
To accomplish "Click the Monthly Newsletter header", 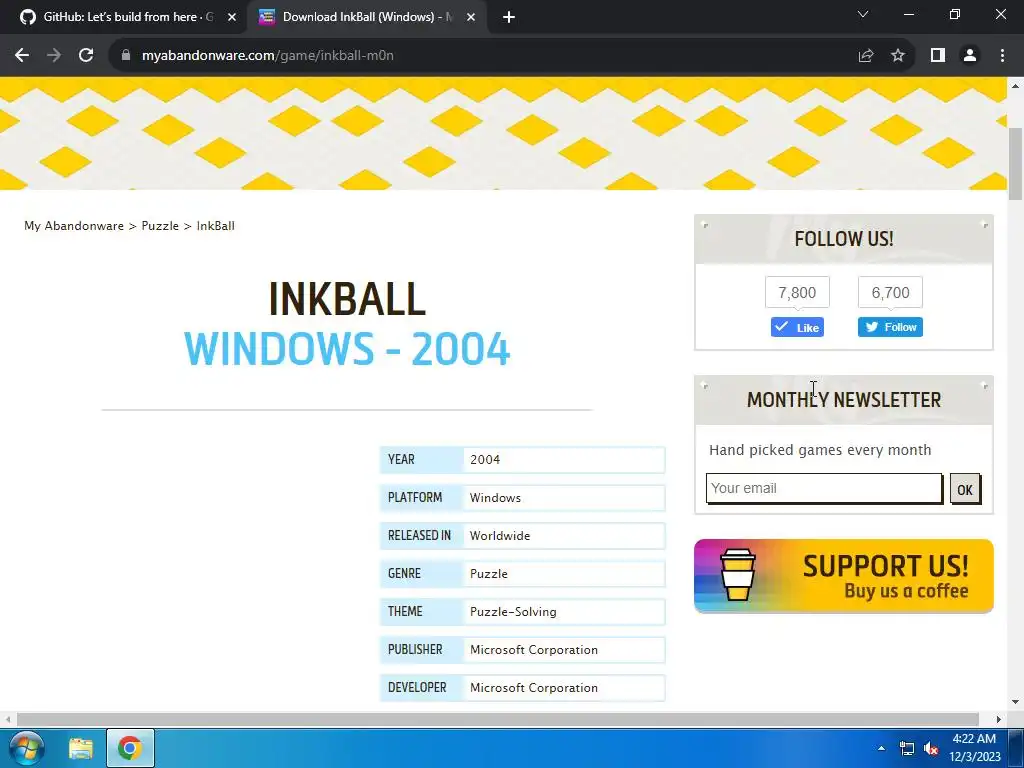I will 843,400.
